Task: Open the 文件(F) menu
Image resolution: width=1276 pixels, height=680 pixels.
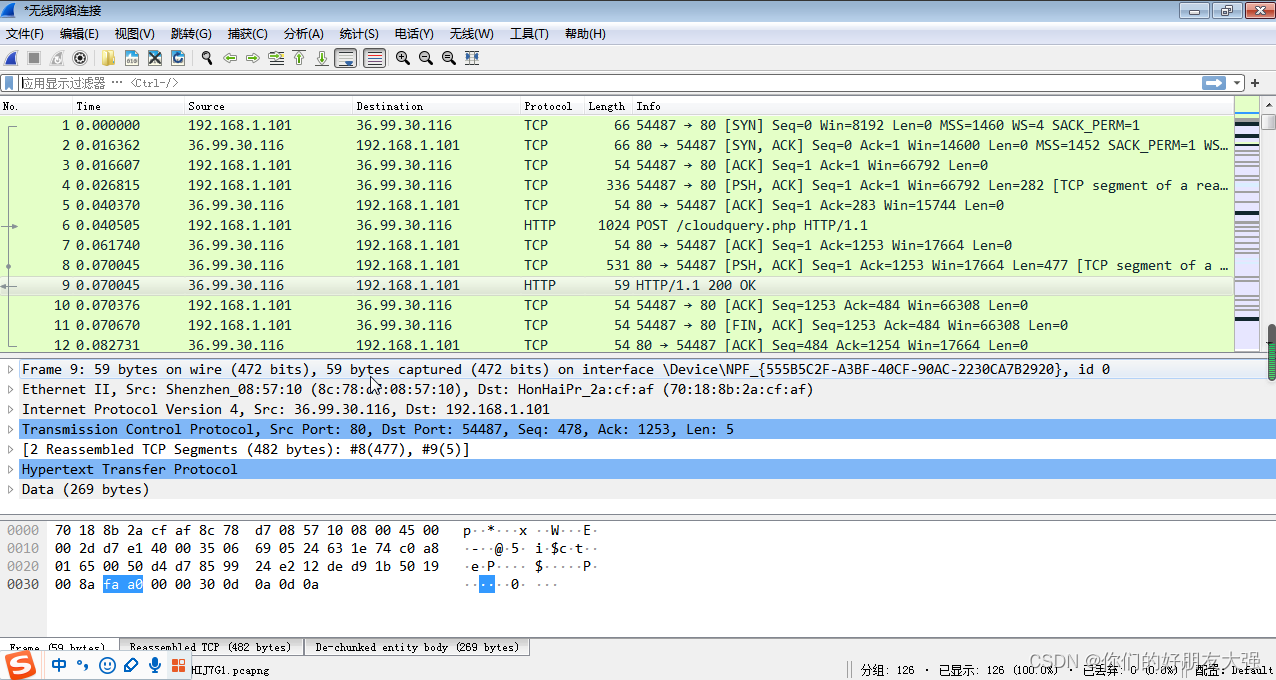Action: coord(25,34)
